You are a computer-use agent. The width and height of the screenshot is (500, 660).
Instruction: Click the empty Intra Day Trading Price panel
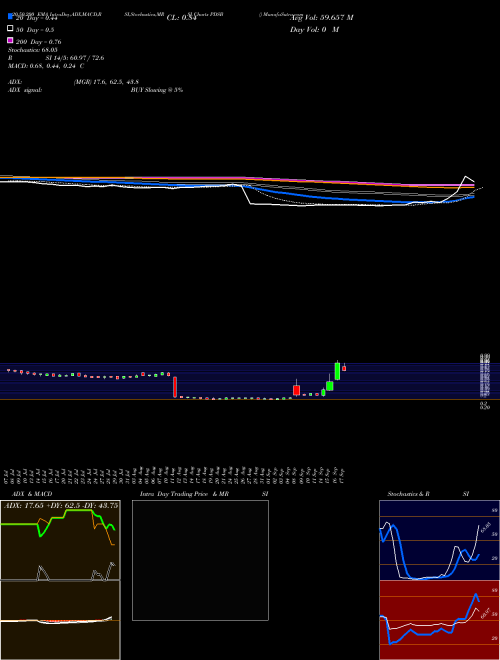pyautogui.click(x=200, y=560)
